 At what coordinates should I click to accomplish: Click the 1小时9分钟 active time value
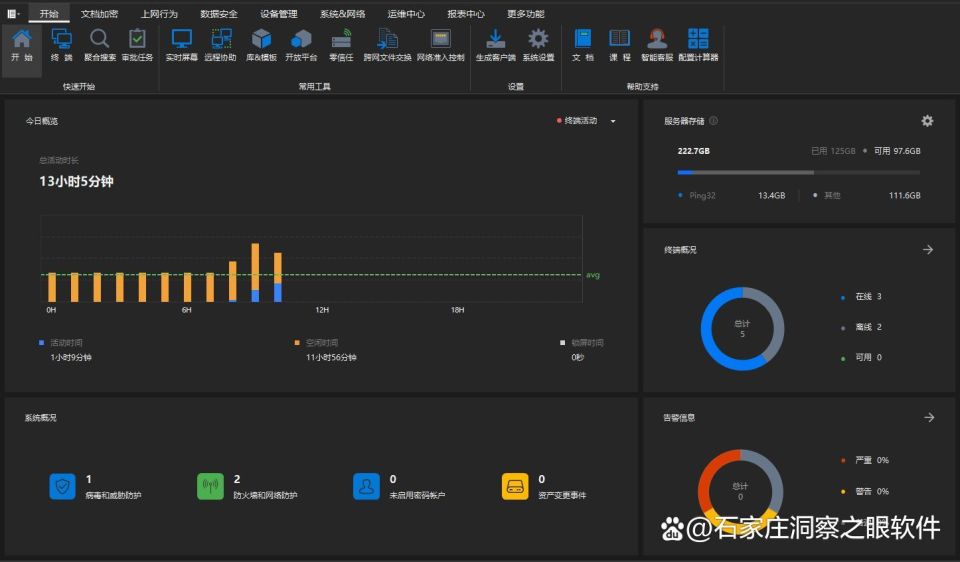point(71,358)
